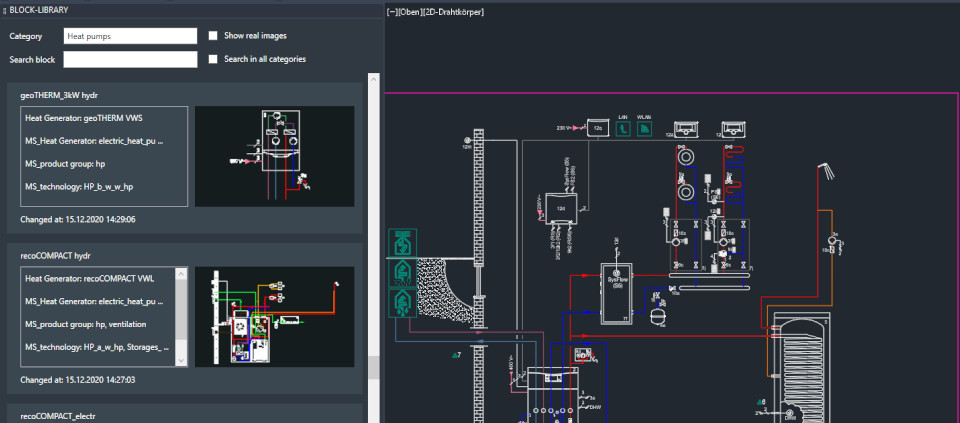Click the recoCOMPACT_electr block title
960x423 pixels.
(58, 416)
